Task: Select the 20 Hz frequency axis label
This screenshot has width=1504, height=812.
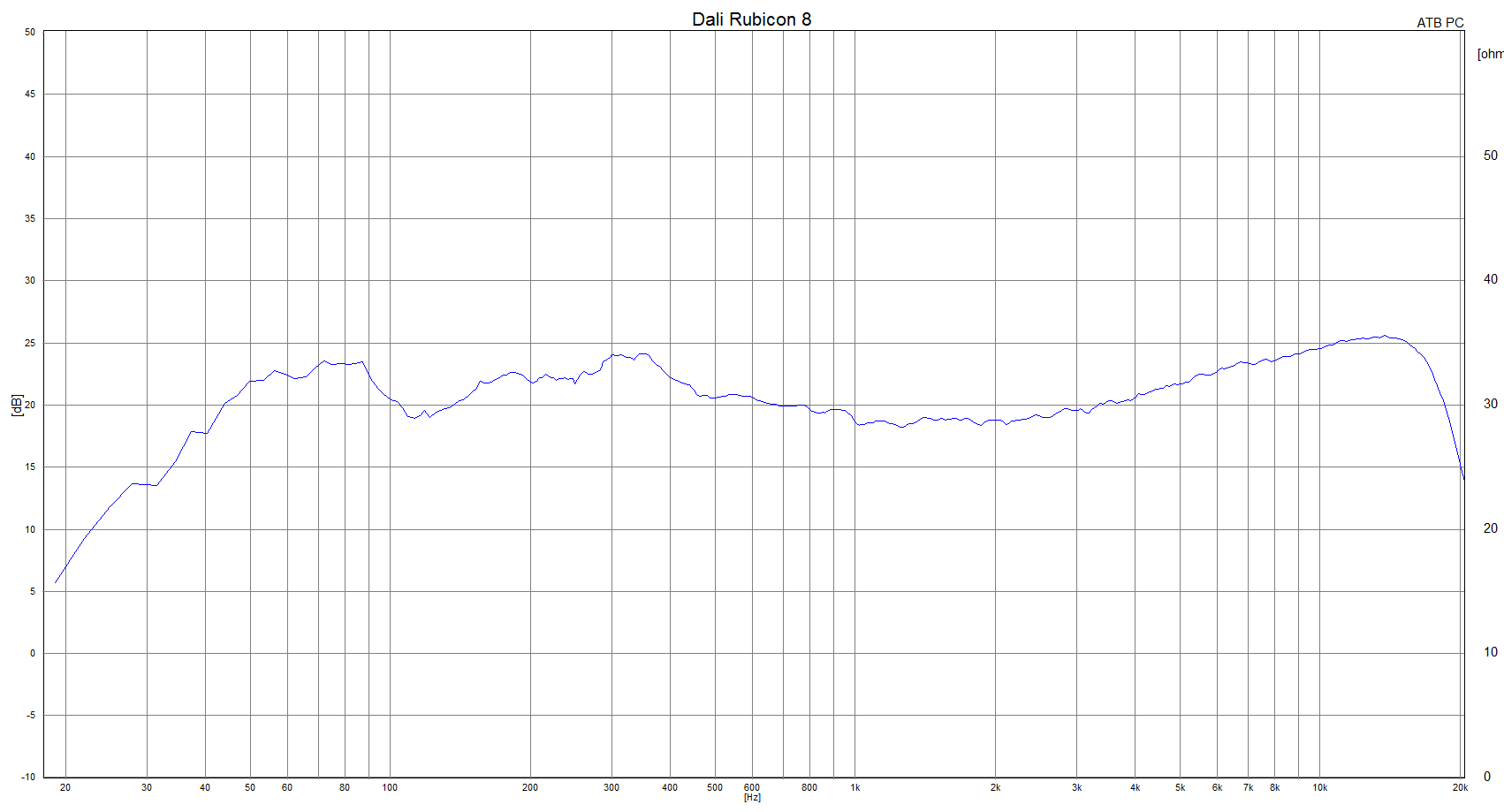Action: pos(65,787)
